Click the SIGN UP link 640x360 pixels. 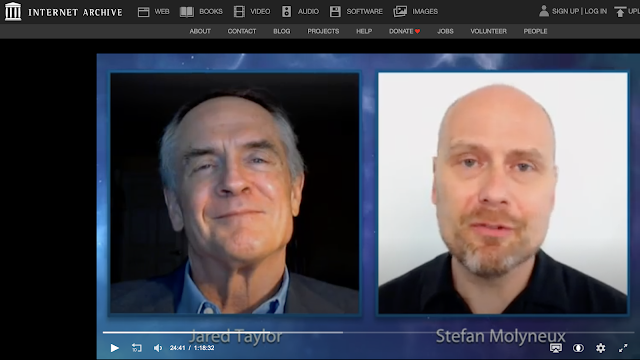[565, 11]
